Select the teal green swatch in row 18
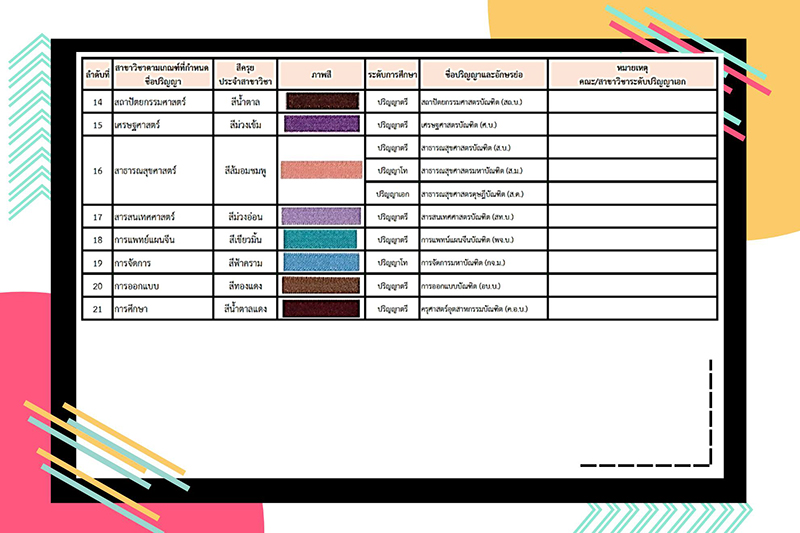The image size is (800, 533). click(x=322, y=239)
